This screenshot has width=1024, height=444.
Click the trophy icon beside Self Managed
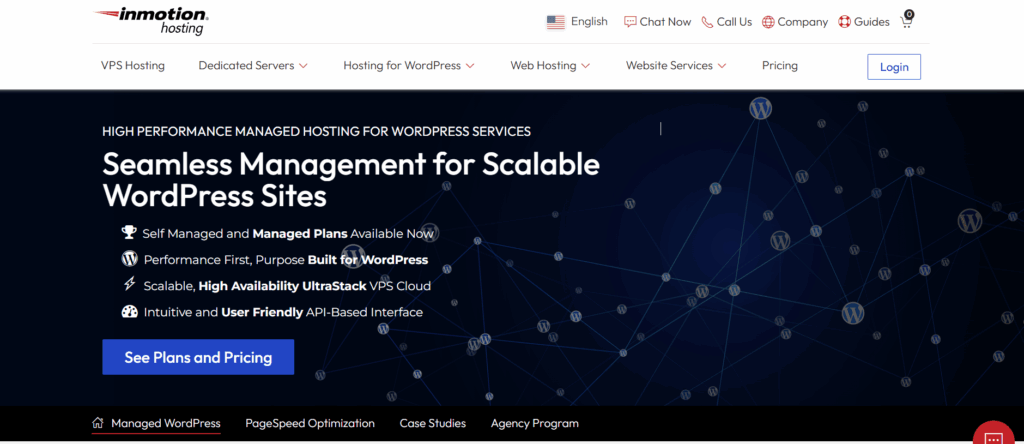coord(128,232)
